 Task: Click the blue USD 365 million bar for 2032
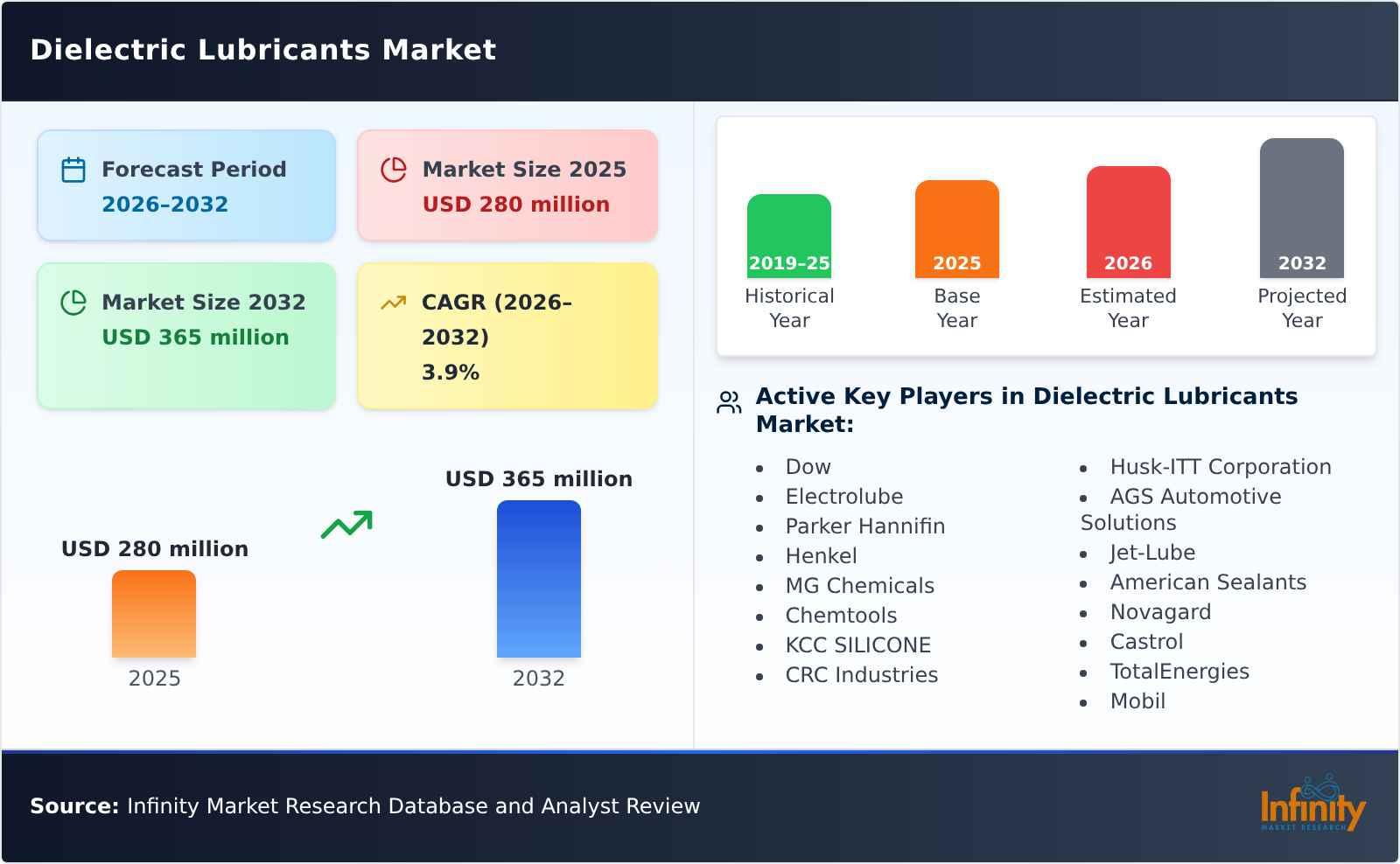pos(538,577)
